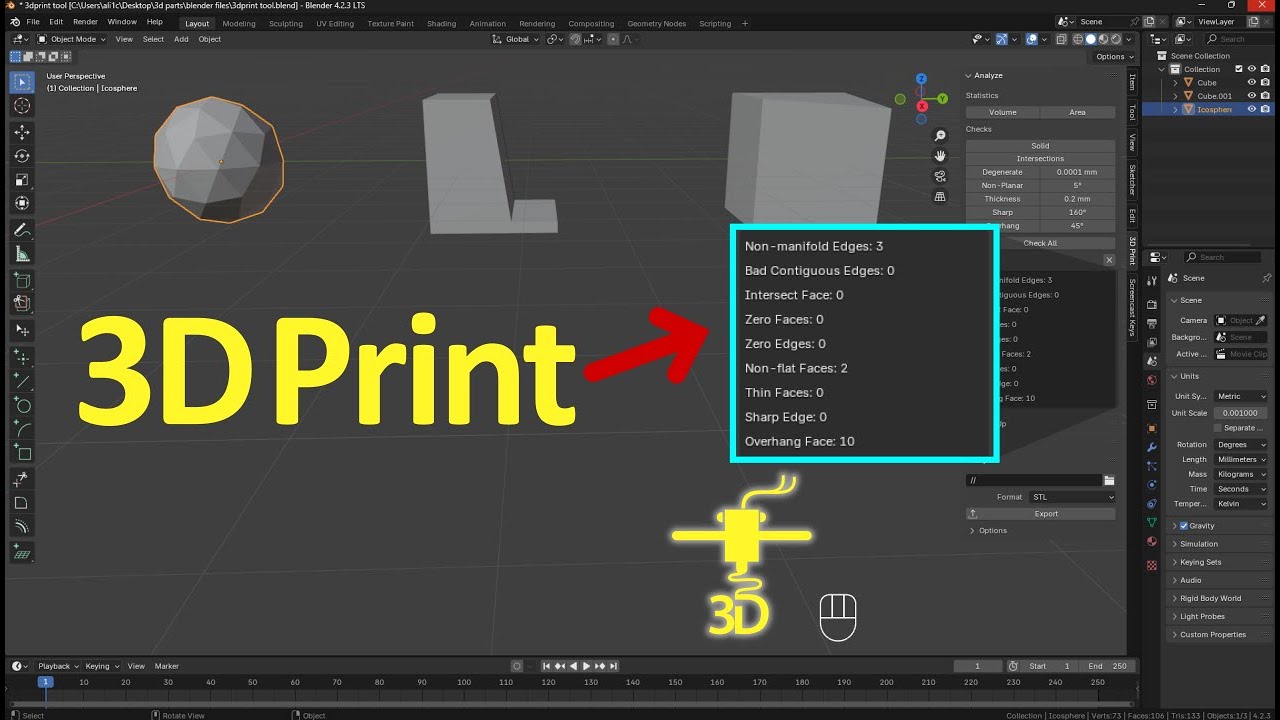The width and height of the screenshot is (1280, 720).
Task: Select the Add Cube tool
Action: [x=22, y=280]
